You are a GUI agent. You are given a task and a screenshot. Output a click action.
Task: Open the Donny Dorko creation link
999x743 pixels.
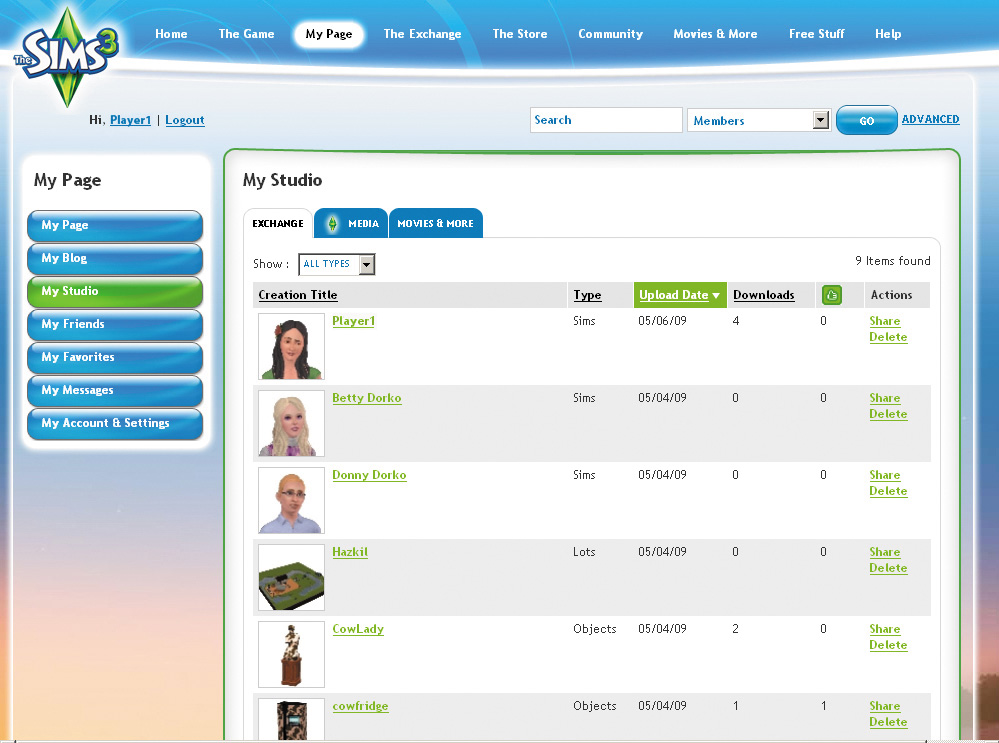click(x=369, y=475)
